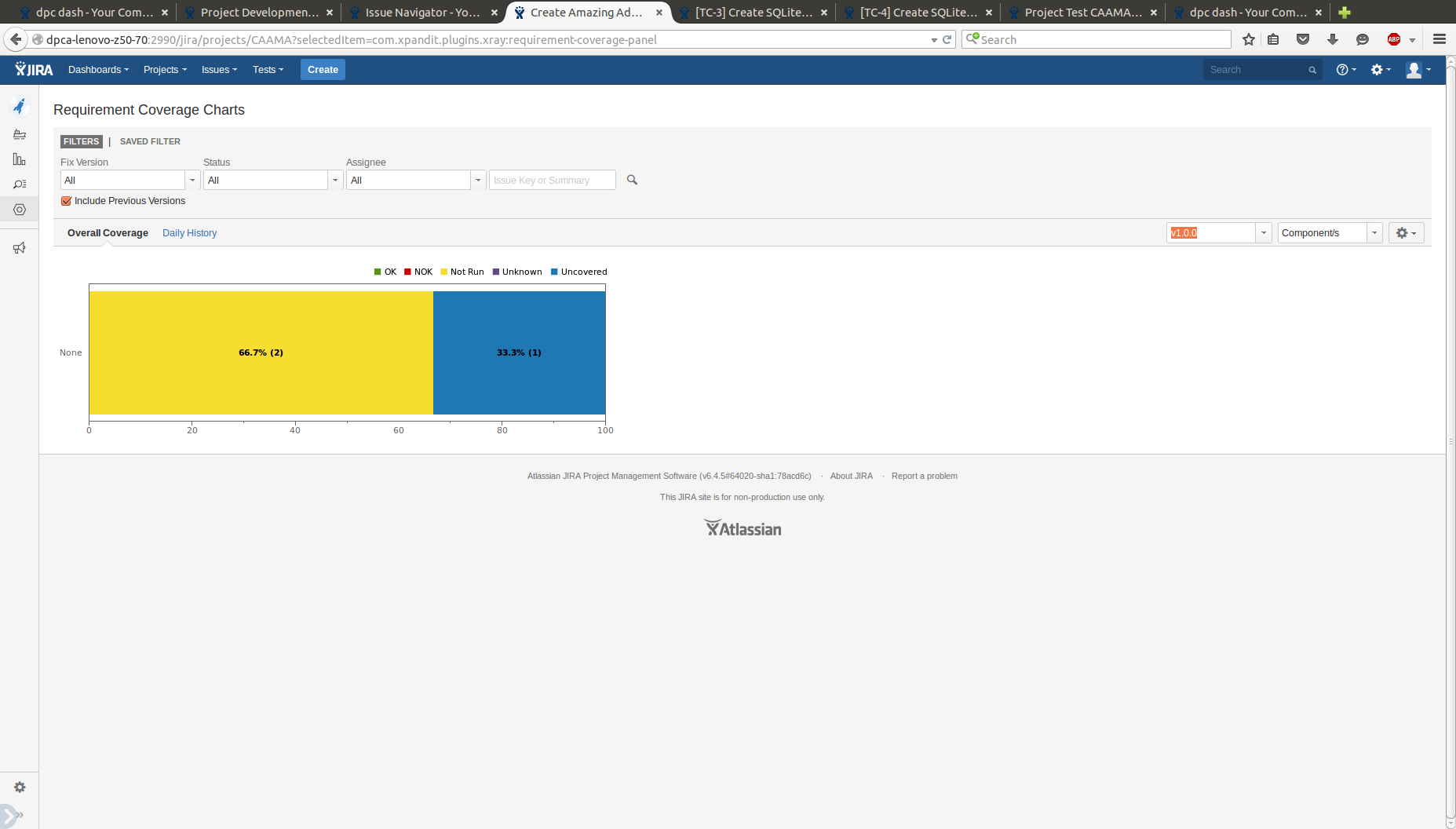Toggle the Unknown legend entry

pos(516,272)
